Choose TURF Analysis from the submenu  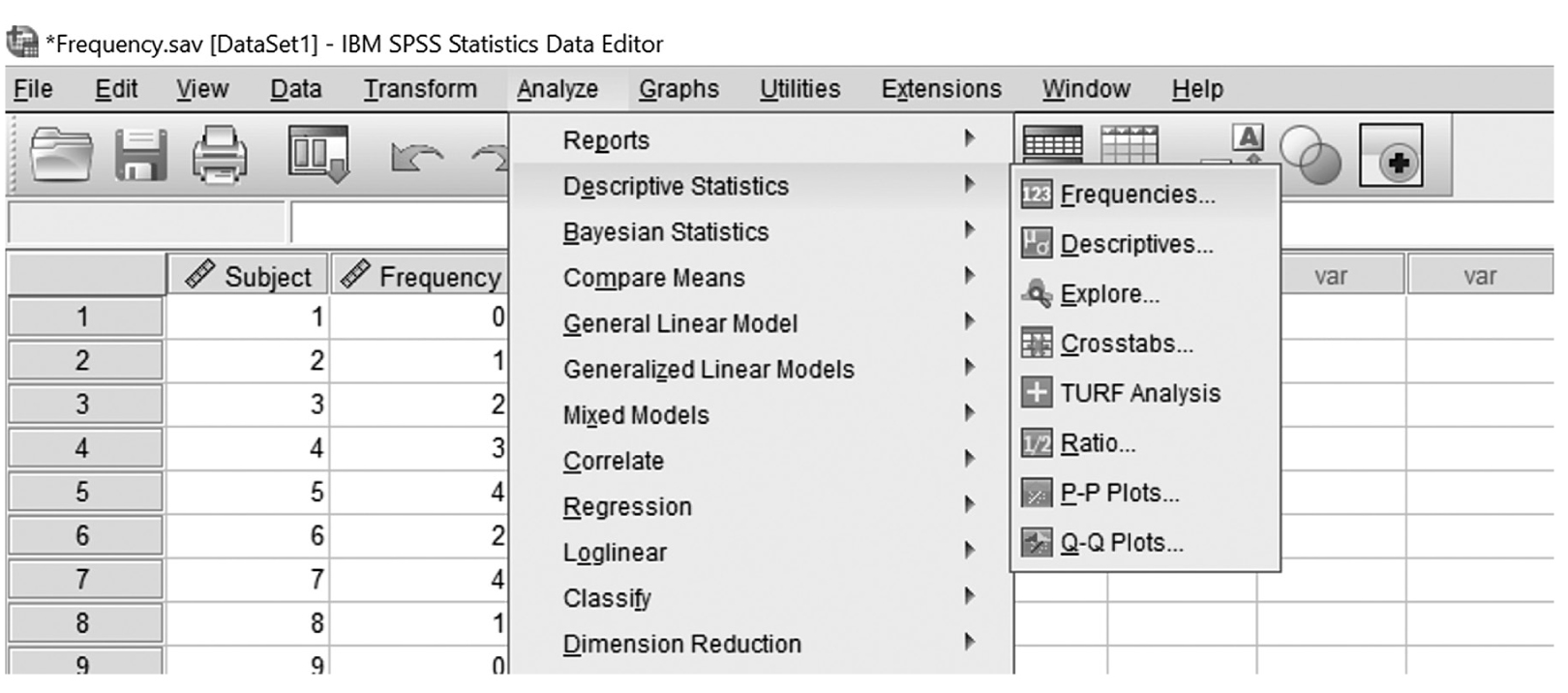pos(1145,393)
